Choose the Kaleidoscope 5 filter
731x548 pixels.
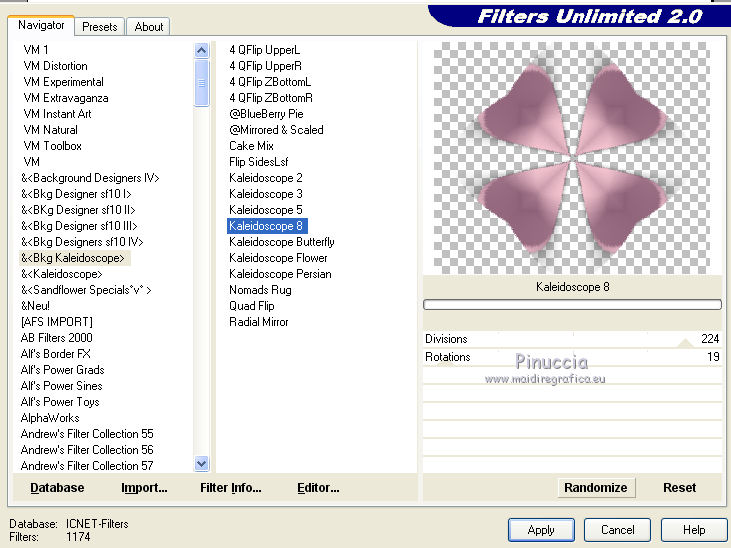[x=266, y=209]
